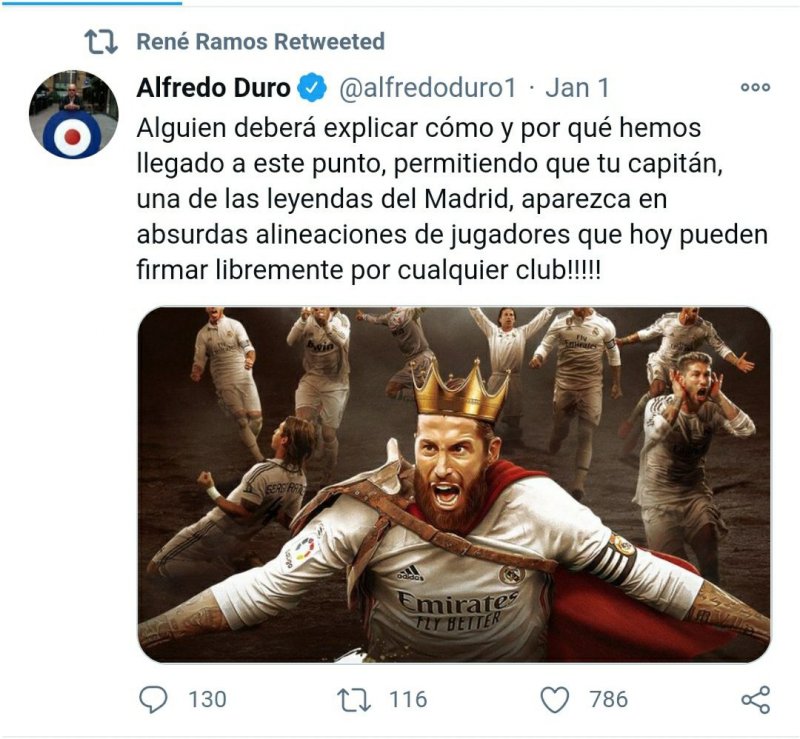800x739 pixels.
Task: Click the 786 likes count
Action: (x=609, y=700)
